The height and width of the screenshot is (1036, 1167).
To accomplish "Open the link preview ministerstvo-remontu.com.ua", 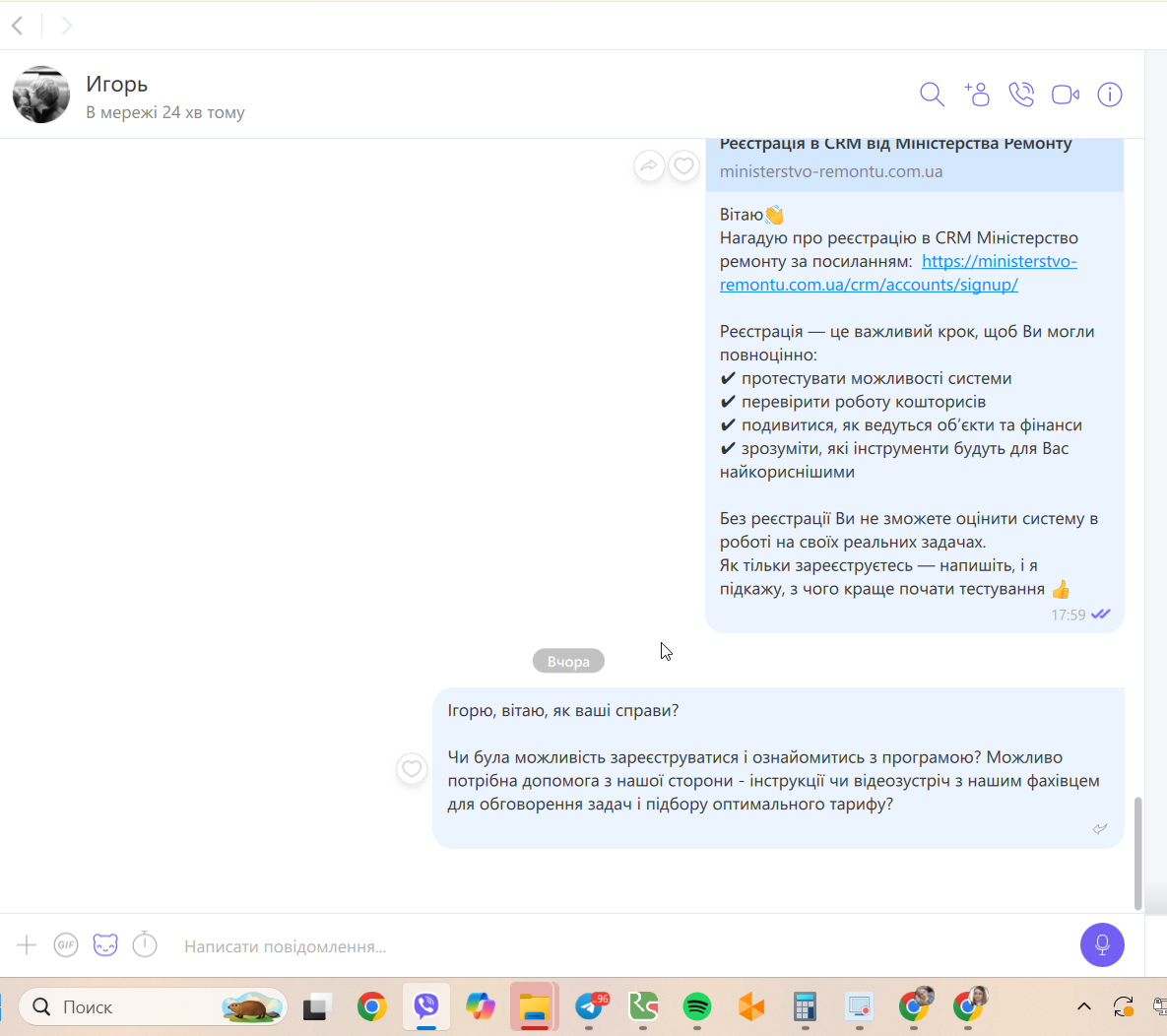I will click(x=915, y=163).
